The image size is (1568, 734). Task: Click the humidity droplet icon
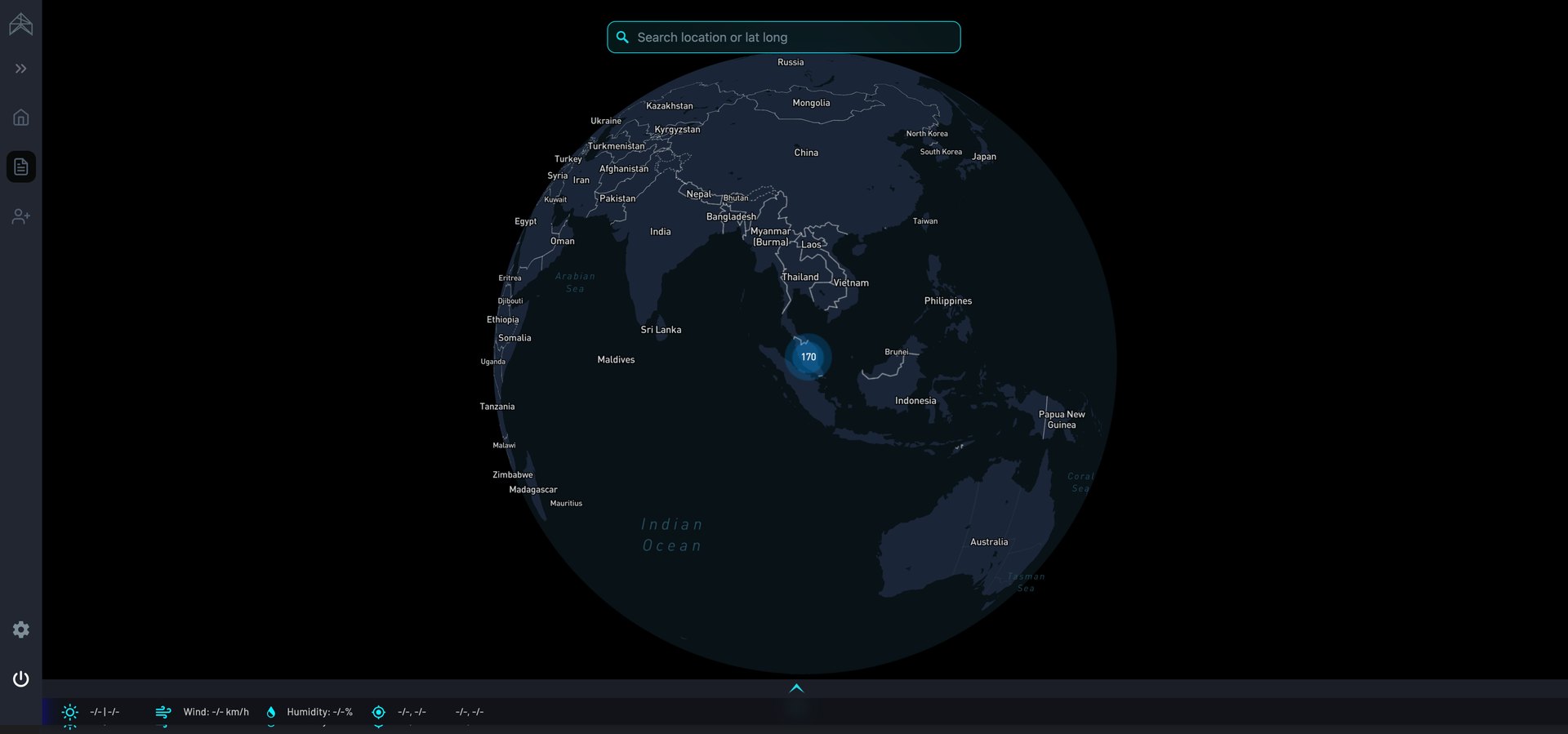coord(271,712)
